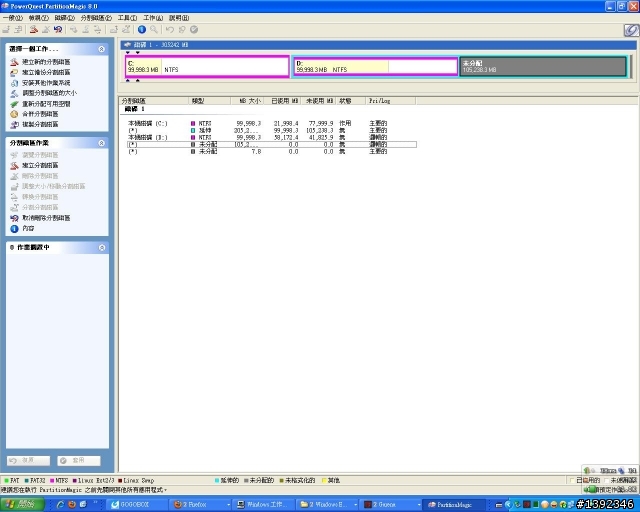Click 複製分割磁區 icon in task panel
The height and width of the screenshot is (512, 640).
(14, 125)
